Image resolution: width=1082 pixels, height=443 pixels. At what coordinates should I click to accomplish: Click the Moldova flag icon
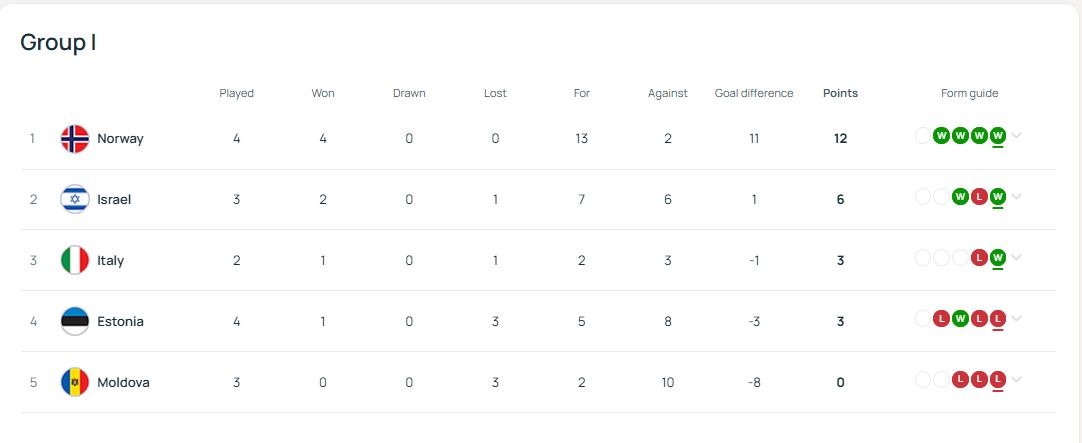(x=75, y=382)
